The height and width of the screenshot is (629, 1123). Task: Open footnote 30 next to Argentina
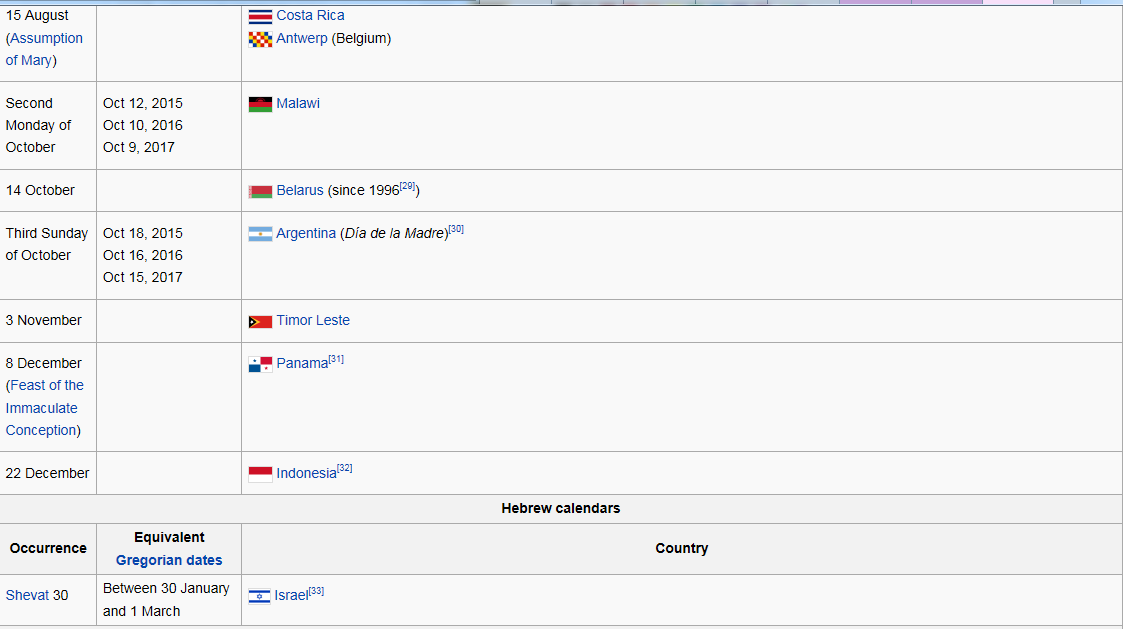(456, 229)
